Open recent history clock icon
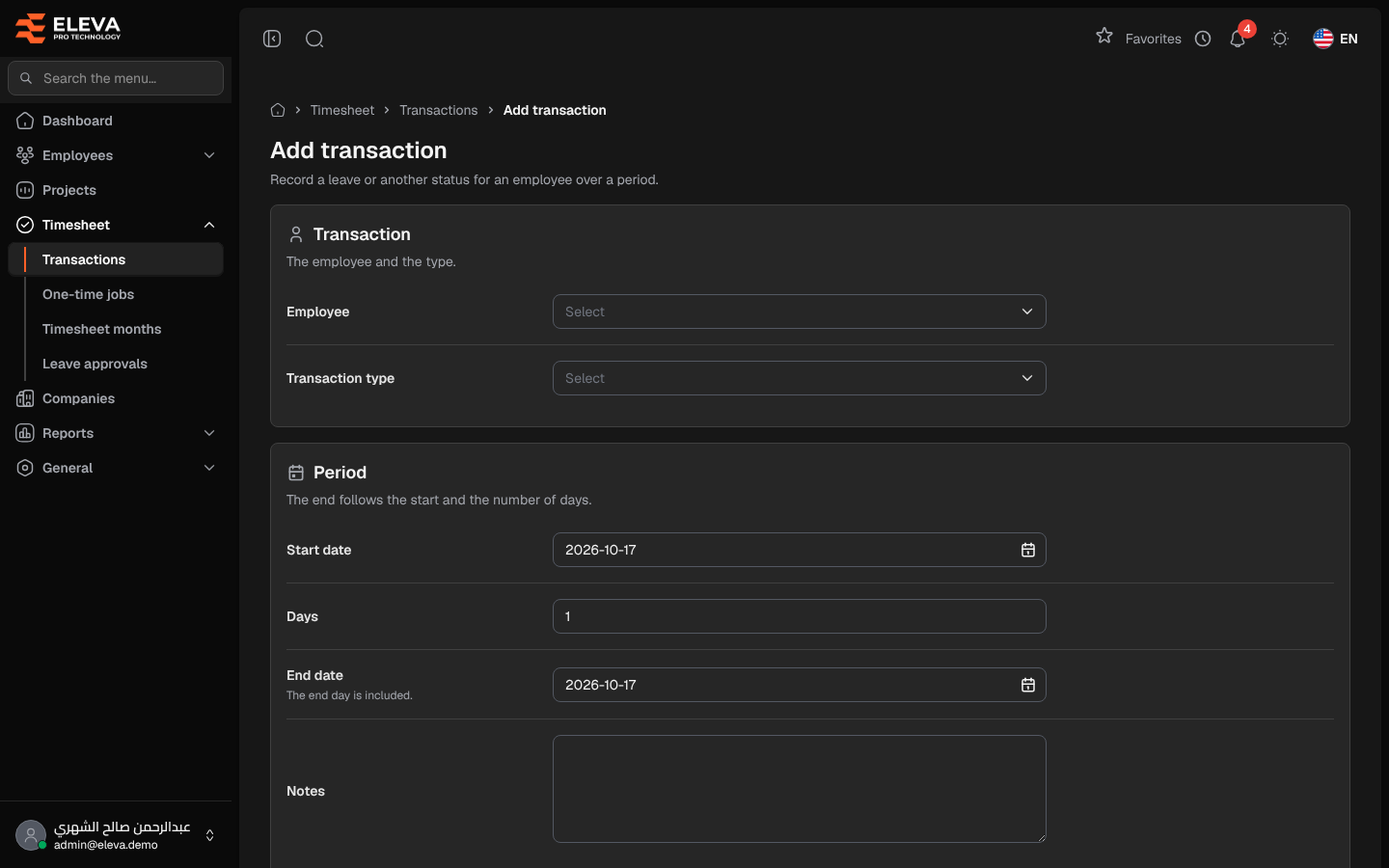This screenshot has width=1389, height=868. [1203, 39]
